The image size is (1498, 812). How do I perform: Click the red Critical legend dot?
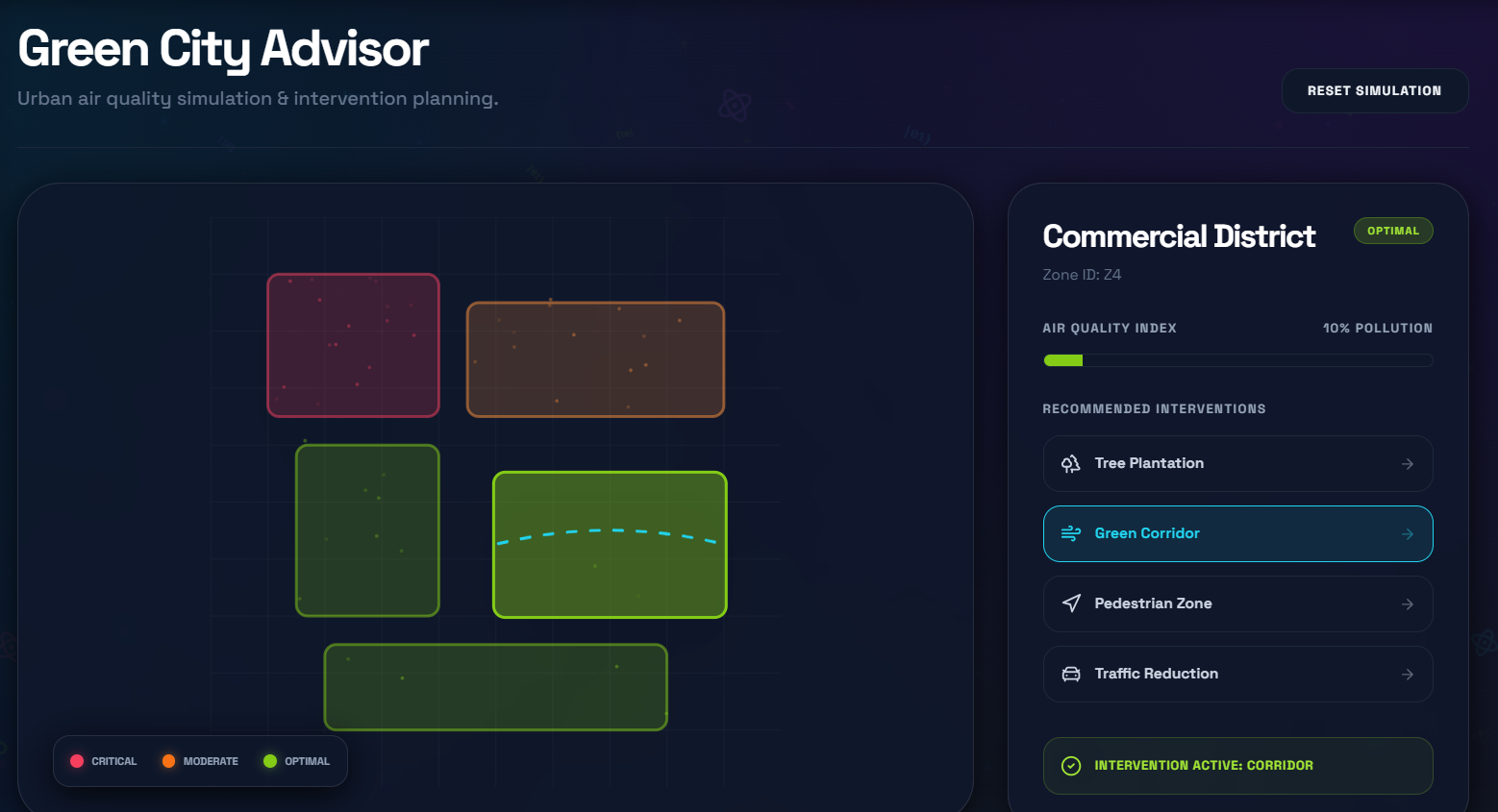(x=77, y=761)
